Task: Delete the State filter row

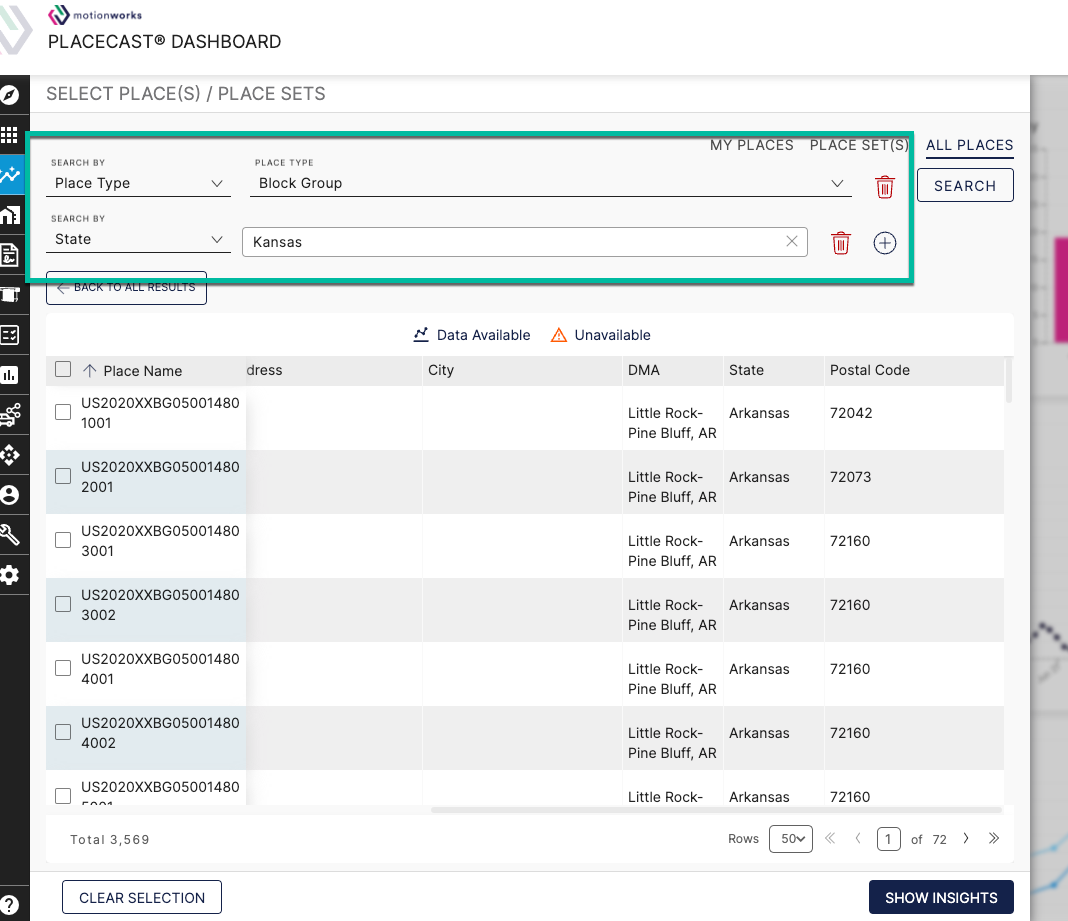Action: [x=841, y=243]
